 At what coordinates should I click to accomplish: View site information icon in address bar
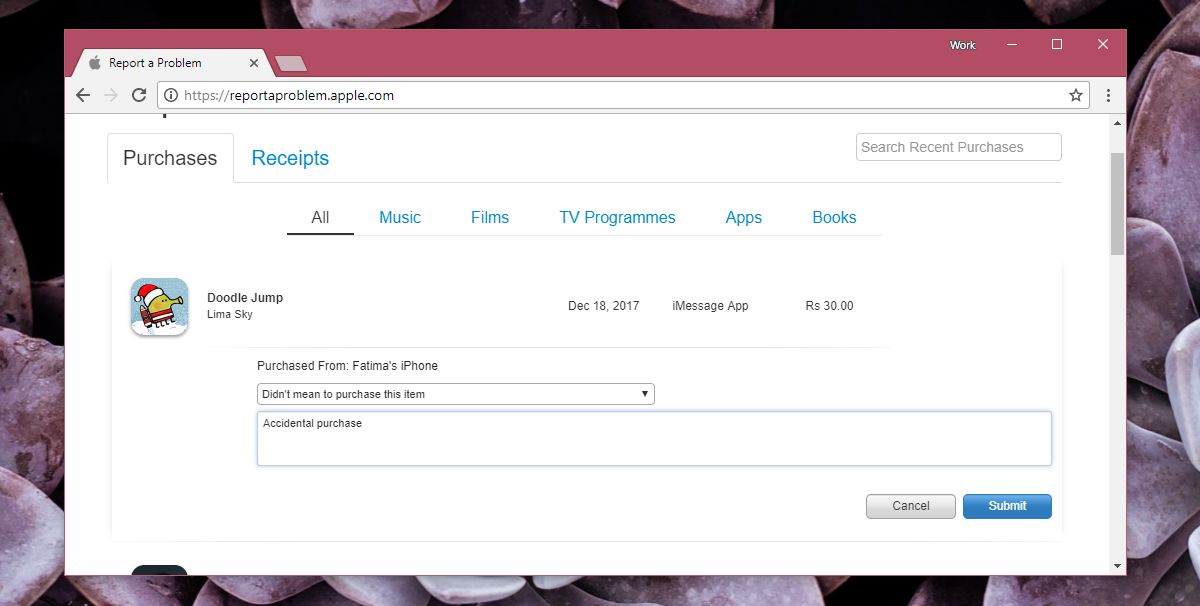171,96
